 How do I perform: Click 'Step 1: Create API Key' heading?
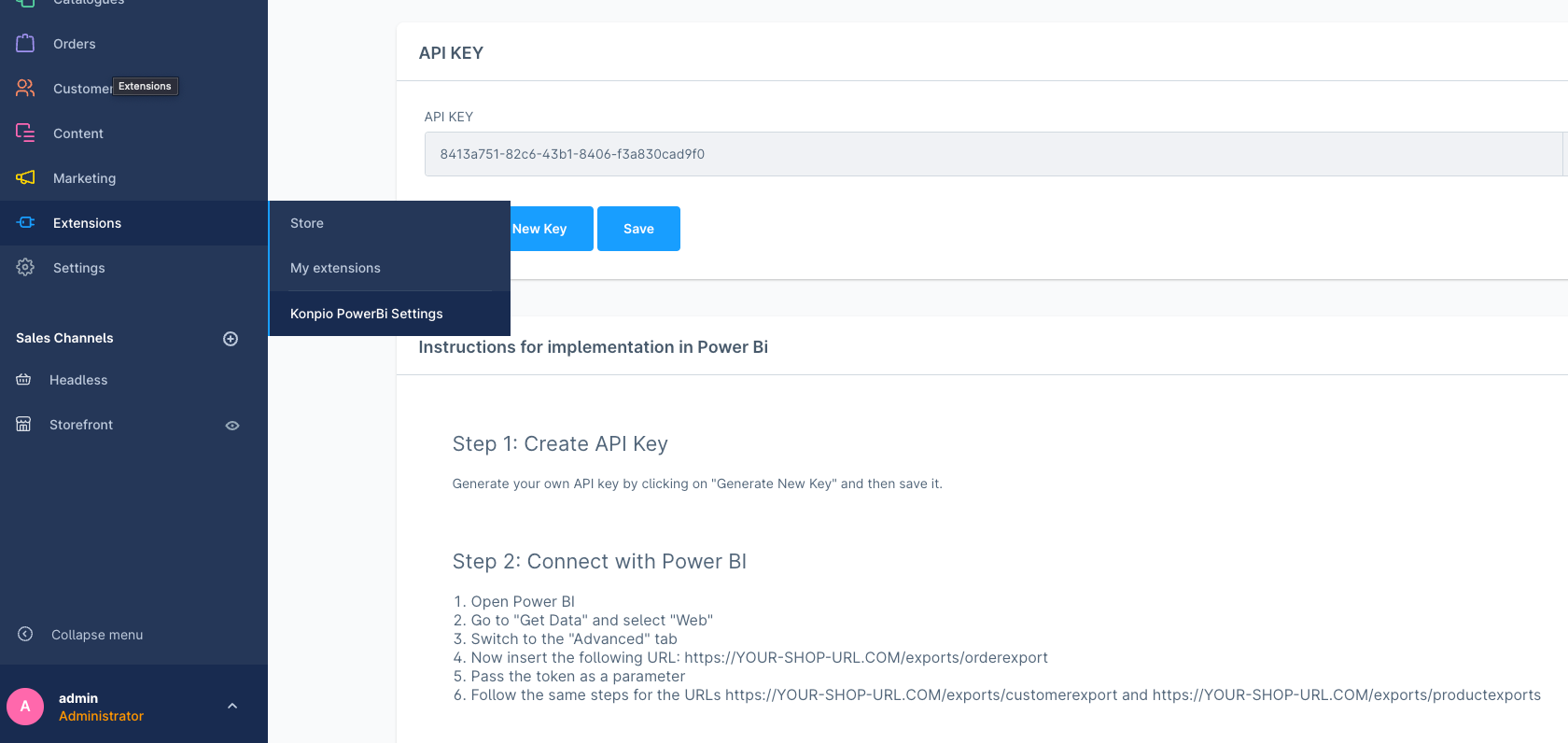click(560, 444)
